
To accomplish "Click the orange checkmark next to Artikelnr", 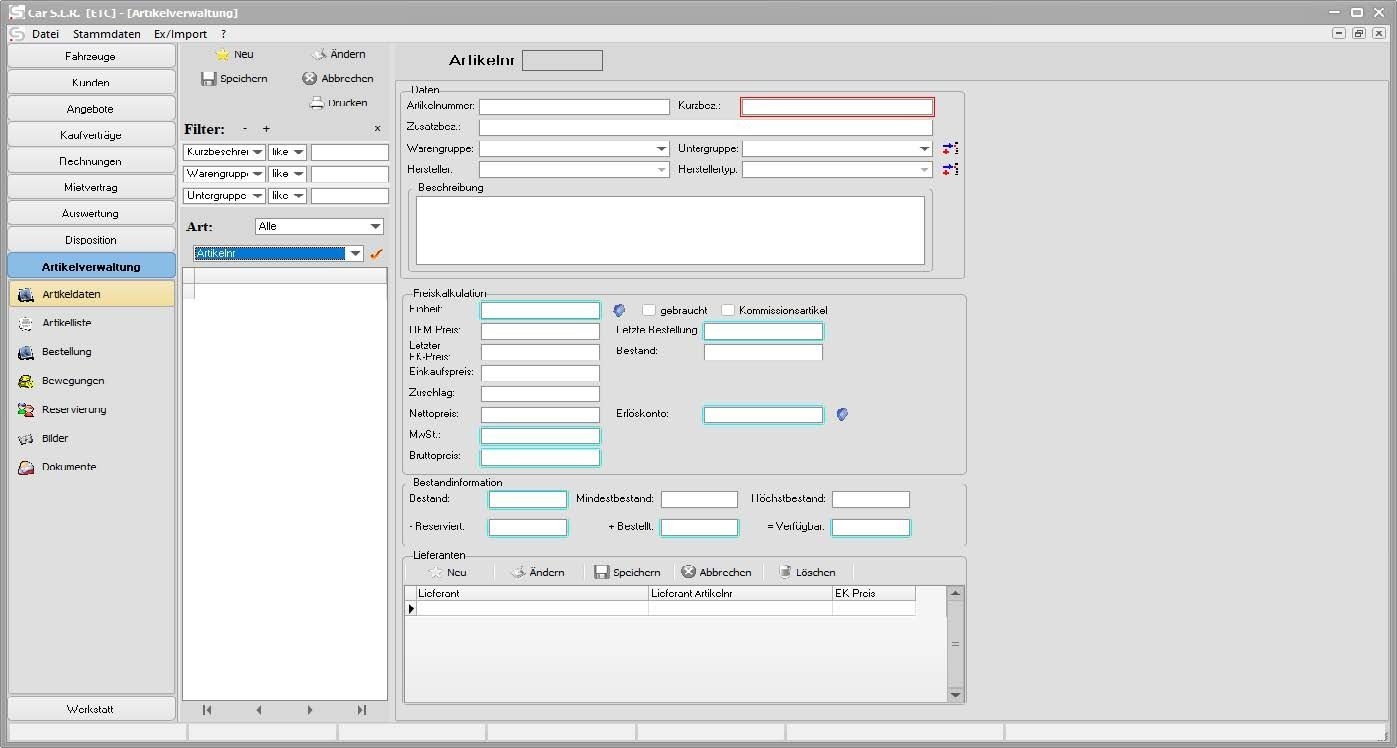I will click(376, 254).
